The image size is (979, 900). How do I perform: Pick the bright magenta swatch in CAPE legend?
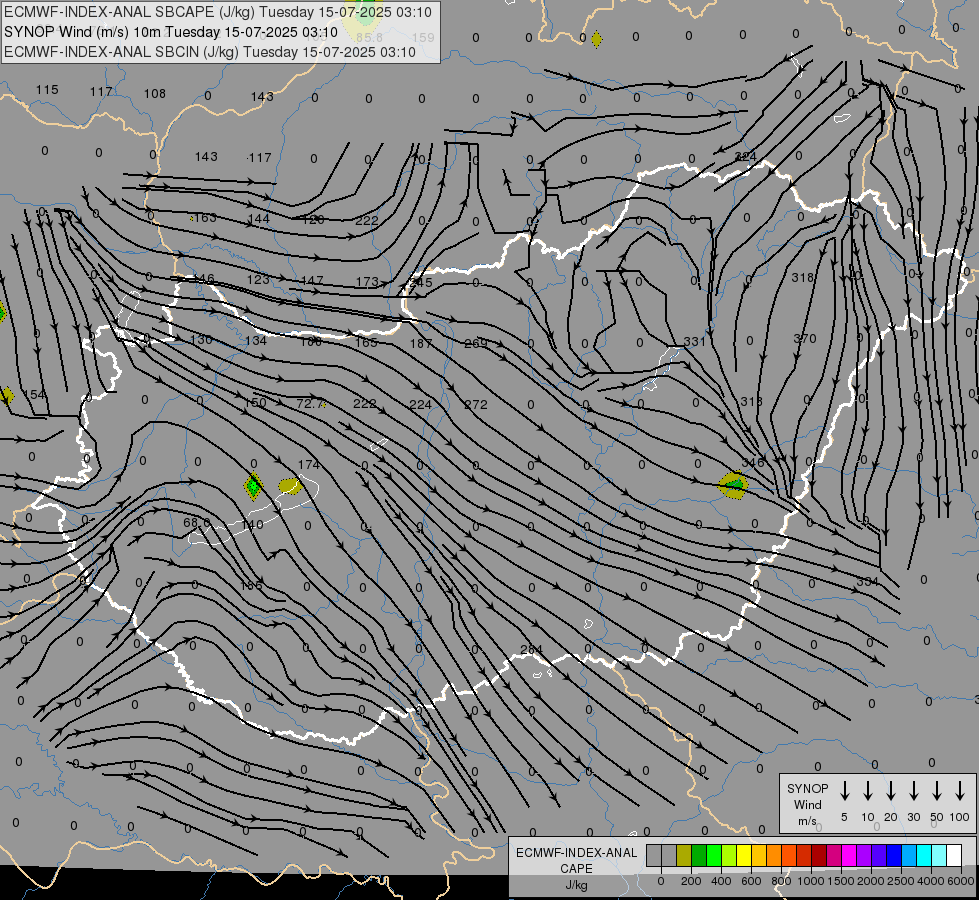pos(849,856)
